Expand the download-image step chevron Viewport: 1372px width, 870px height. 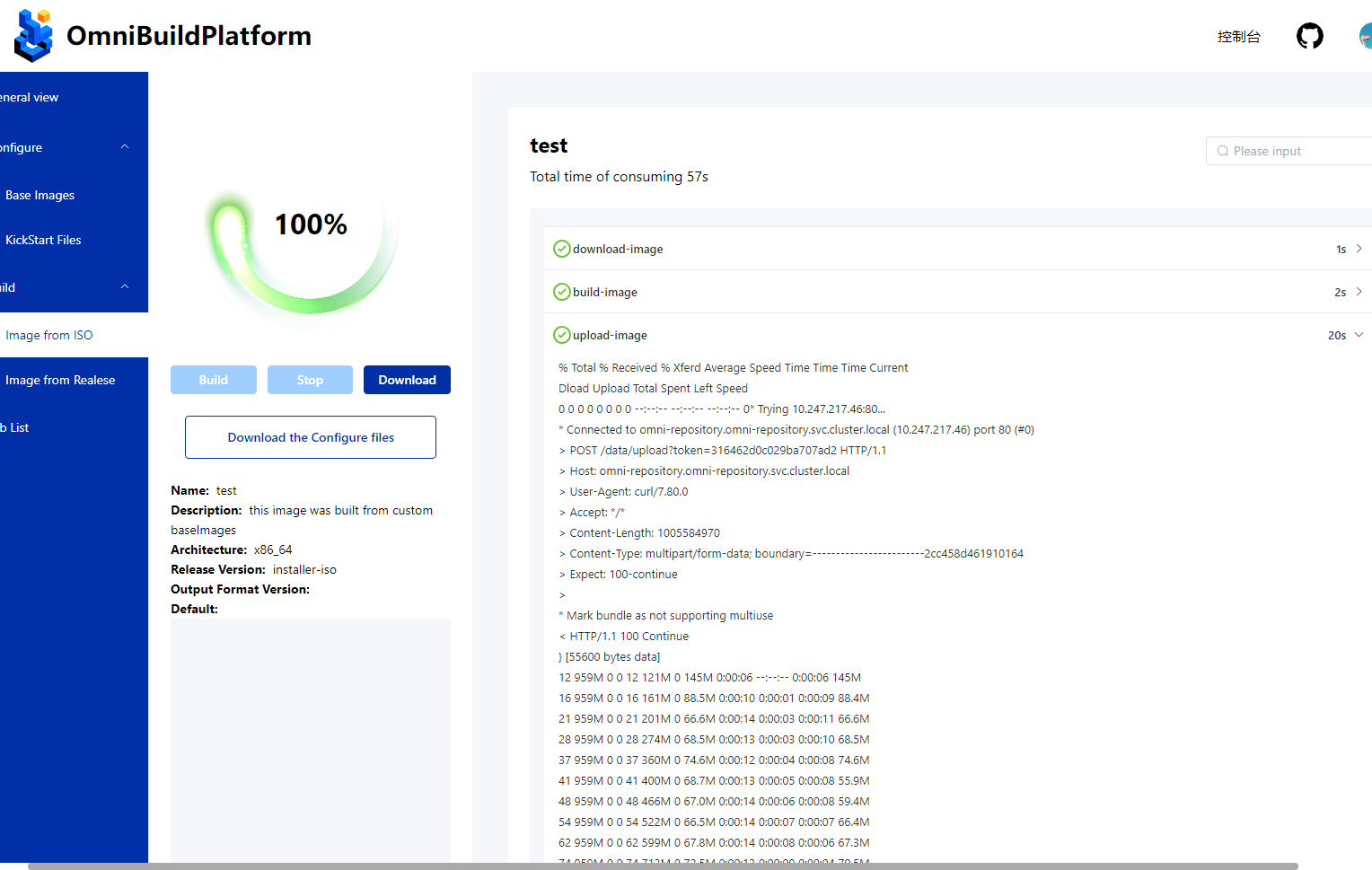[x=1359, y=249]
